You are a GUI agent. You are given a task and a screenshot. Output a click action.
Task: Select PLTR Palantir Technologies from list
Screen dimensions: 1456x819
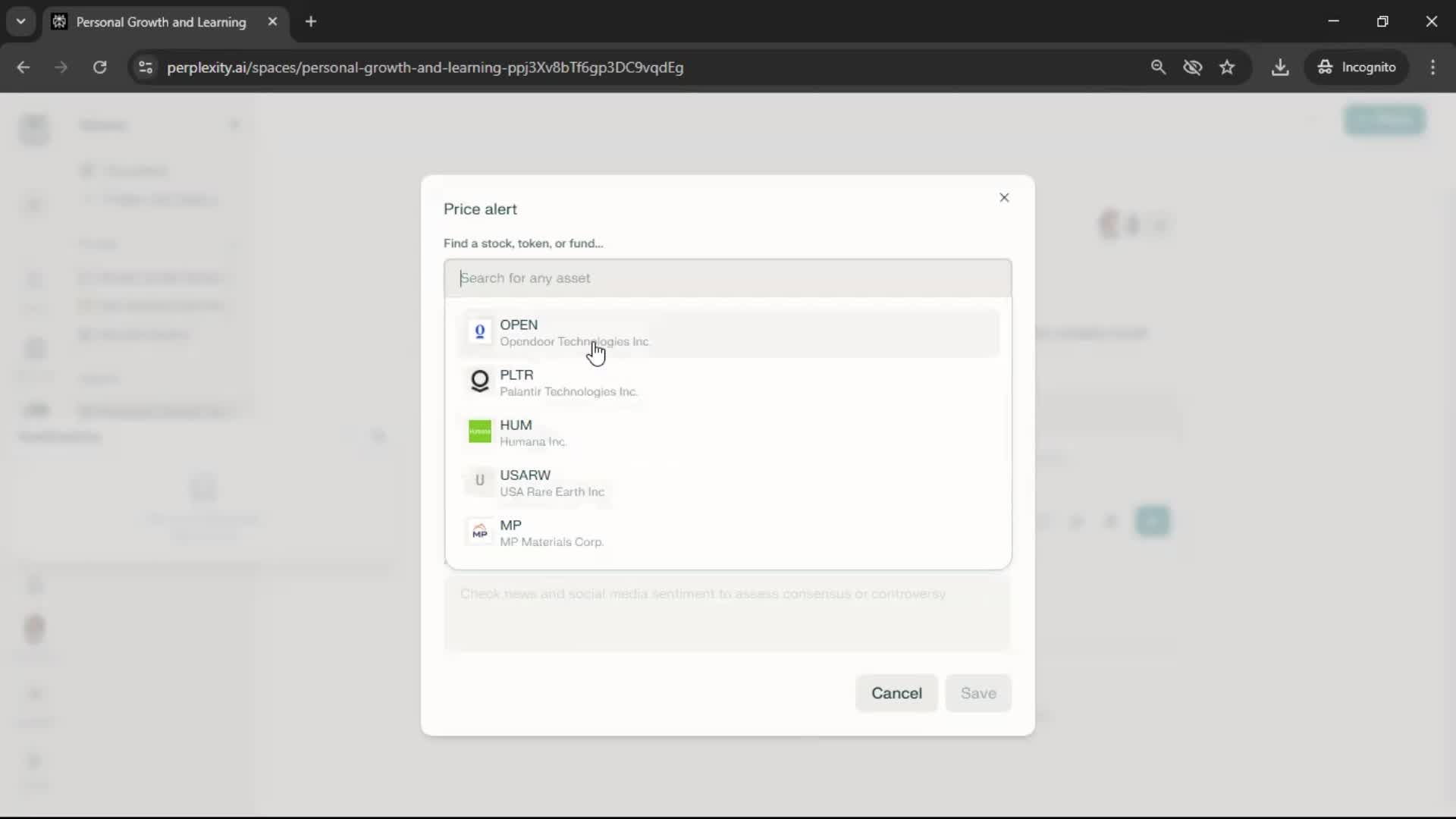point(569,383)
